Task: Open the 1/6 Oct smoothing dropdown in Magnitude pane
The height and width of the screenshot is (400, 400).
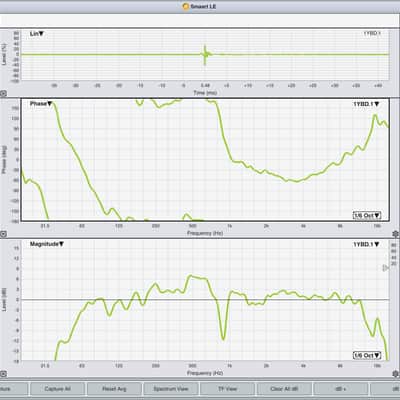Action: coord(367,355)
